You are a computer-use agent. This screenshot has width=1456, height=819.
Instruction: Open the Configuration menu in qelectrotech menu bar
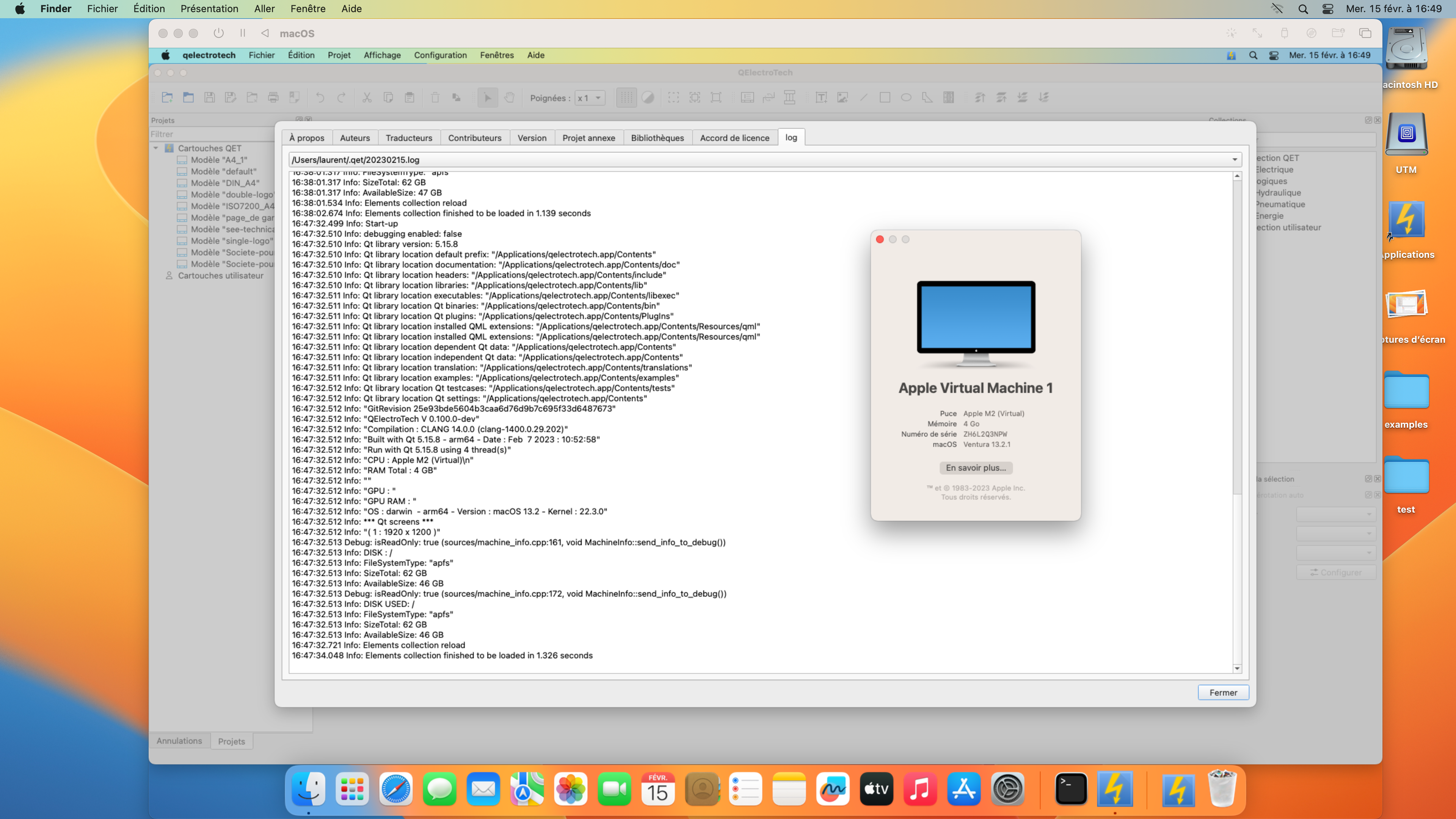tap(440, 55)
